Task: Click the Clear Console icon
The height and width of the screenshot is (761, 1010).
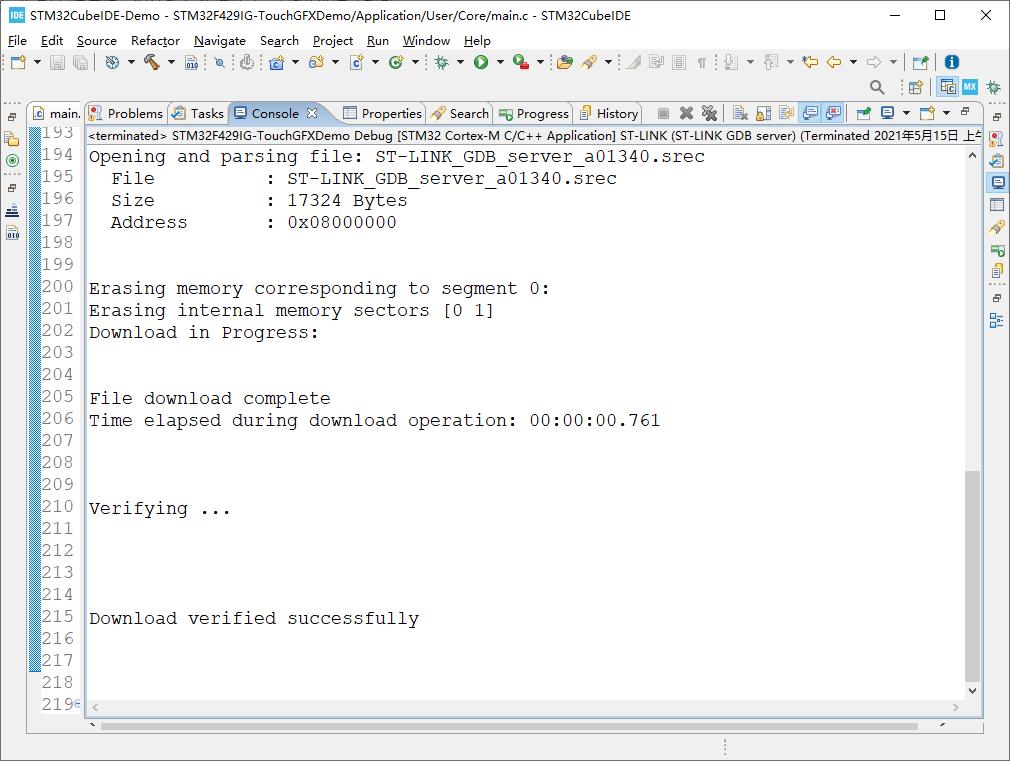Action: [740, 113]
